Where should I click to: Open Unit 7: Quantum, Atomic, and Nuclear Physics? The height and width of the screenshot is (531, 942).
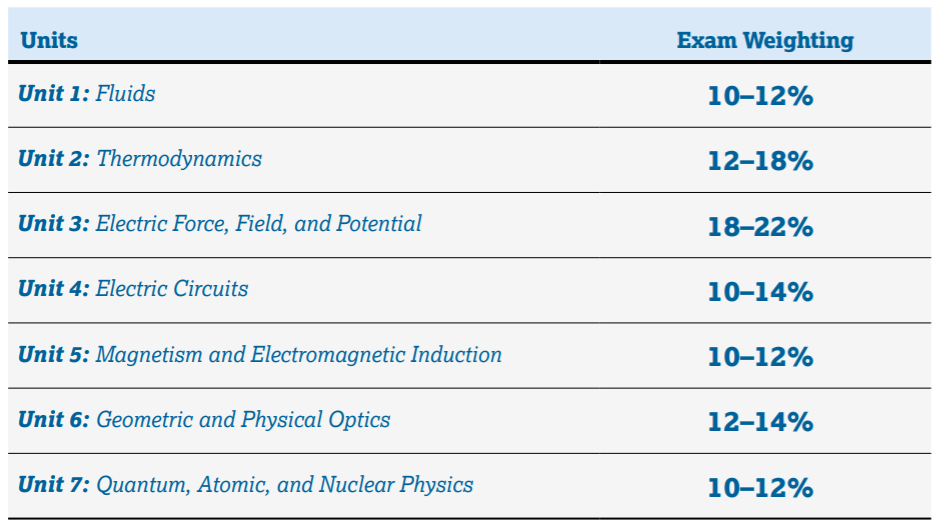coord(246,484)
